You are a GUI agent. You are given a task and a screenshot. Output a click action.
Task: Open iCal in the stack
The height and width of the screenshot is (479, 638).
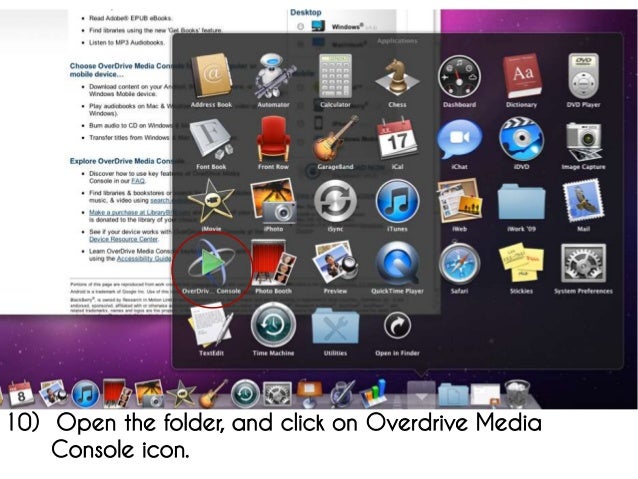point(397,138)
